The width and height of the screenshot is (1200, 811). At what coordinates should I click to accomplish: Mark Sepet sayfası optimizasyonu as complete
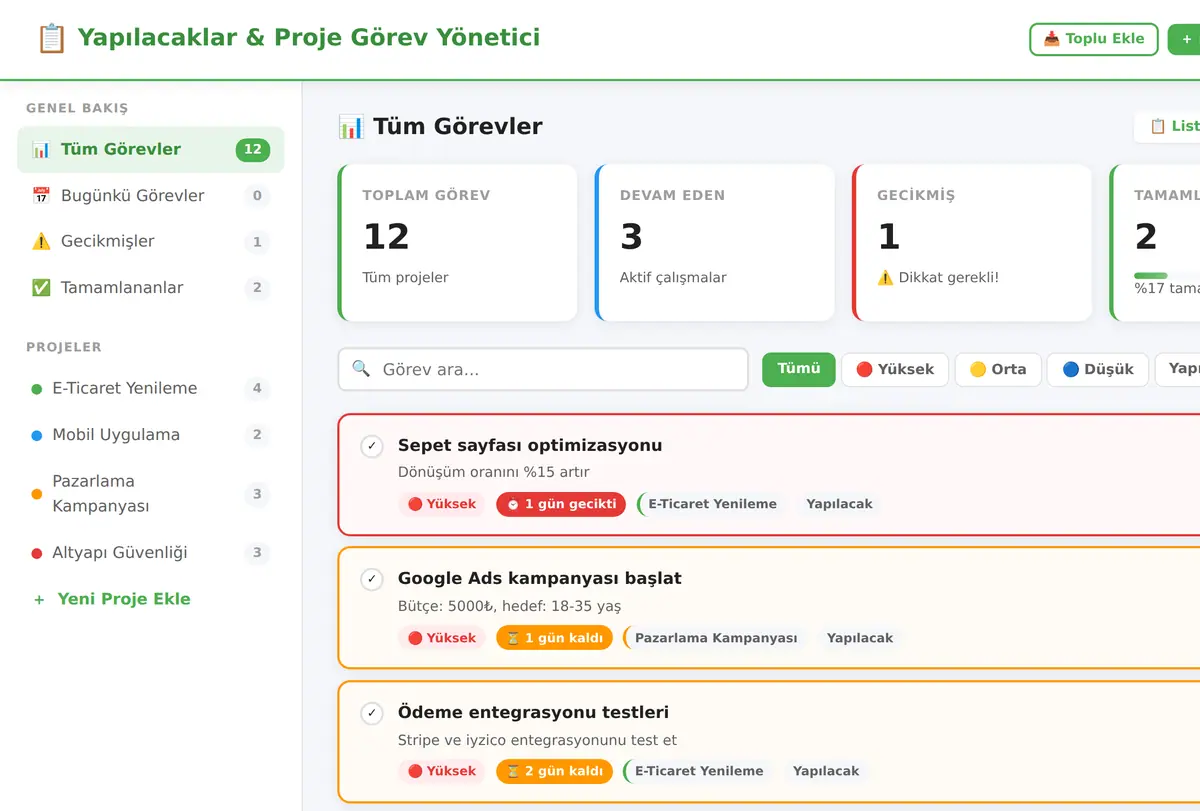tap(372, 446)
